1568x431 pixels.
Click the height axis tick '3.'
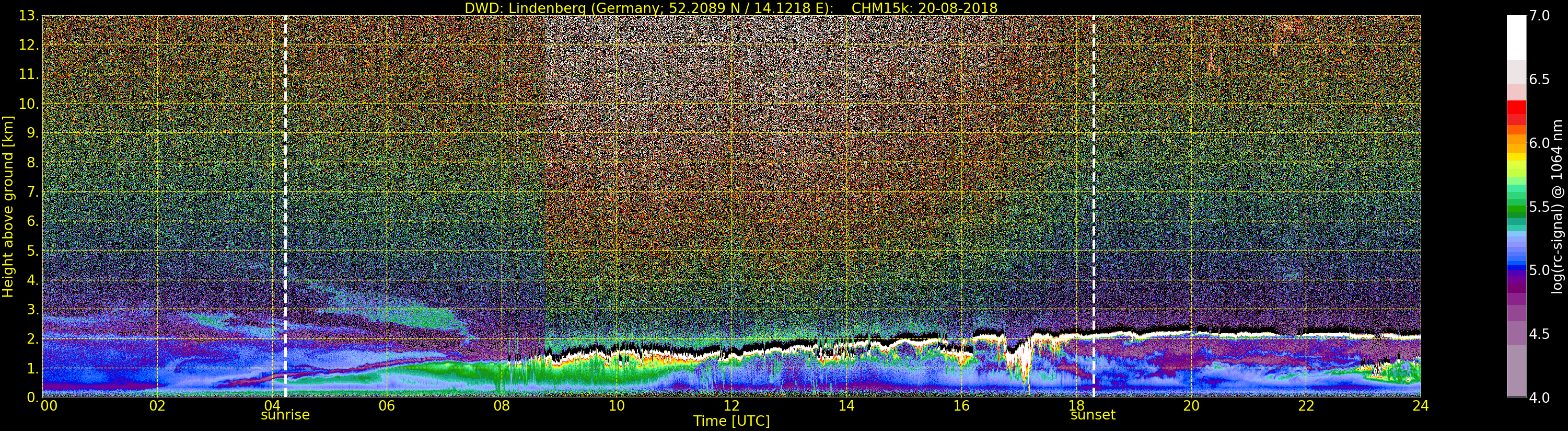33,309
